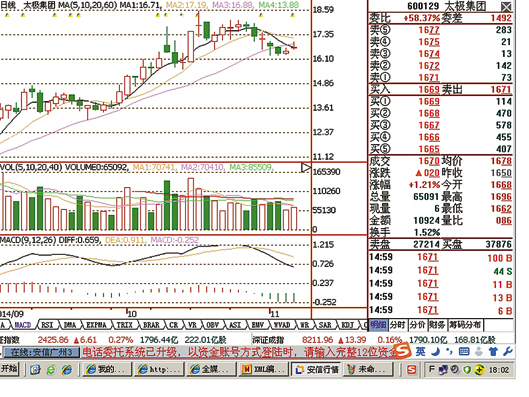Launch Internet Explorer from quick launch bar
Screen dimensions: 529x397
pyautogui.click(x=66, y=370)
